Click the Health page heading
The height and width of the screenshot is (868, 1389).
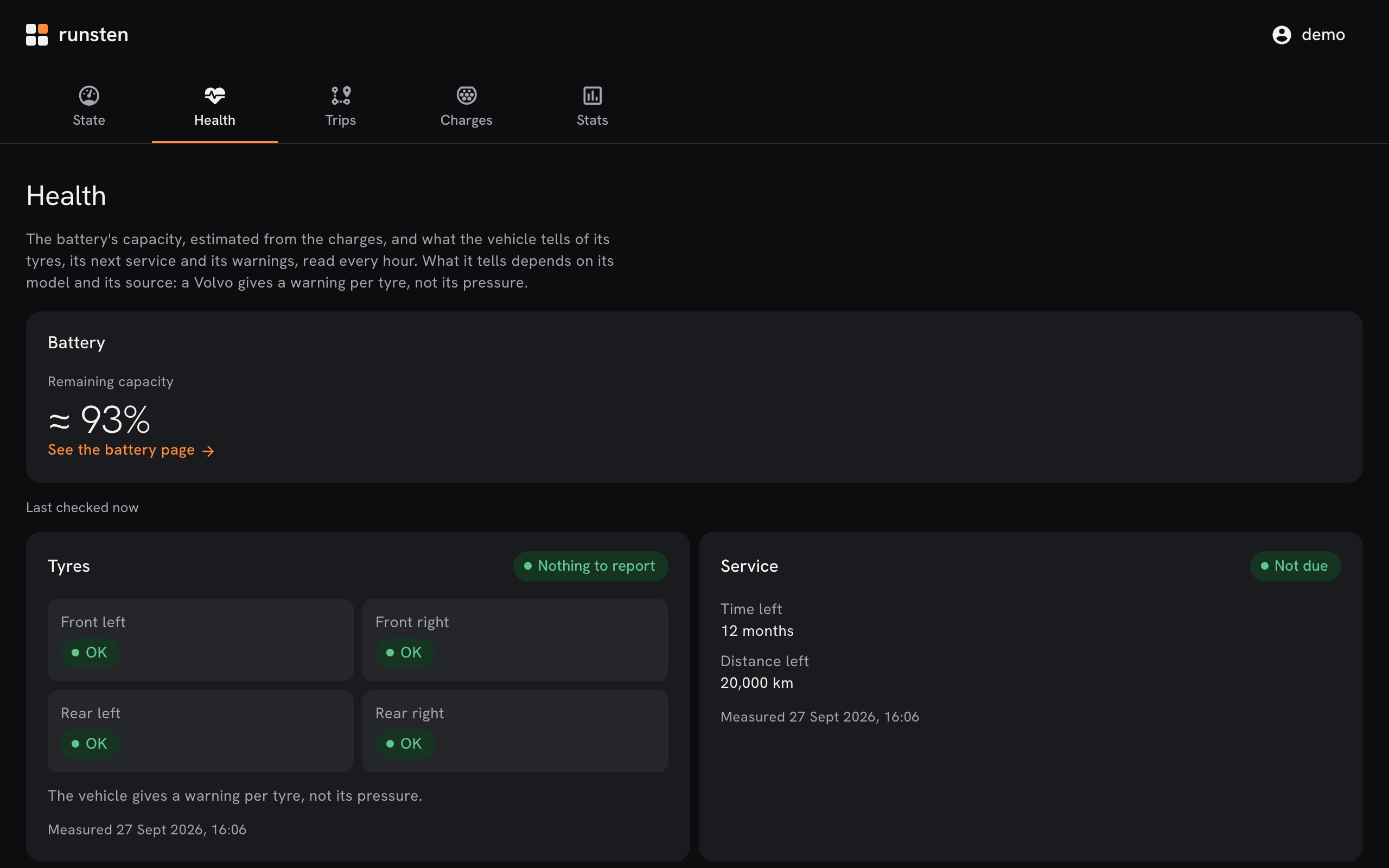click(66, 196)
